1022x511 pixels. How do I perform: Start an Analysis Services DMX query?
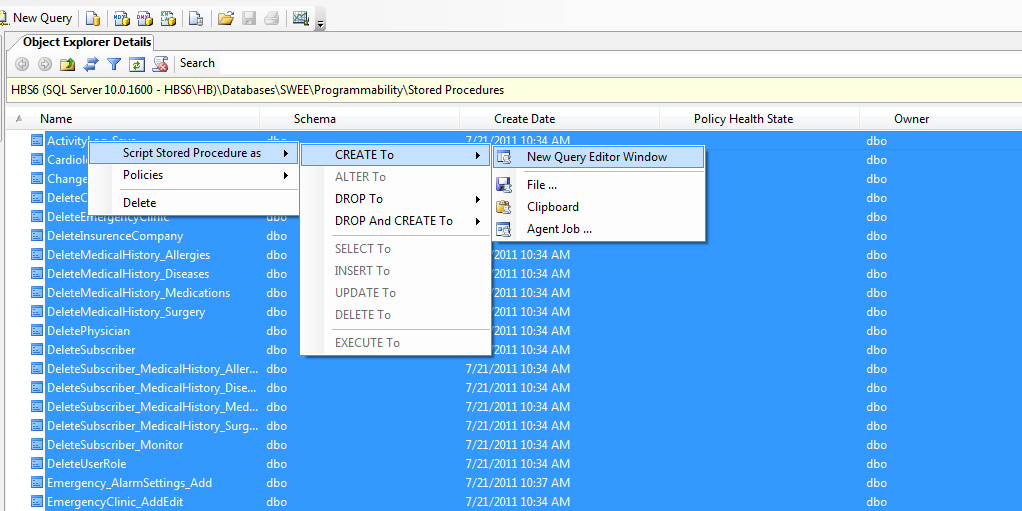145,19
